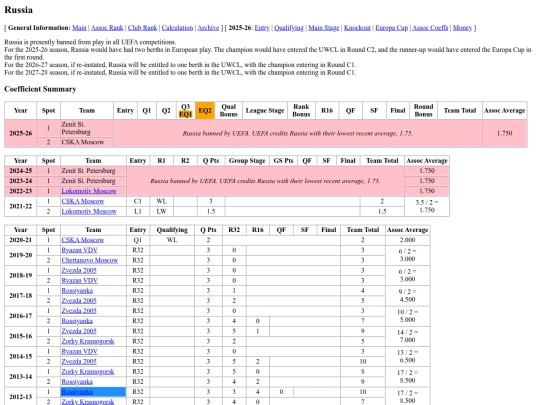Click the GS Pts column header
The height and width of the screenshot is (405, 540).
[283, 161]
